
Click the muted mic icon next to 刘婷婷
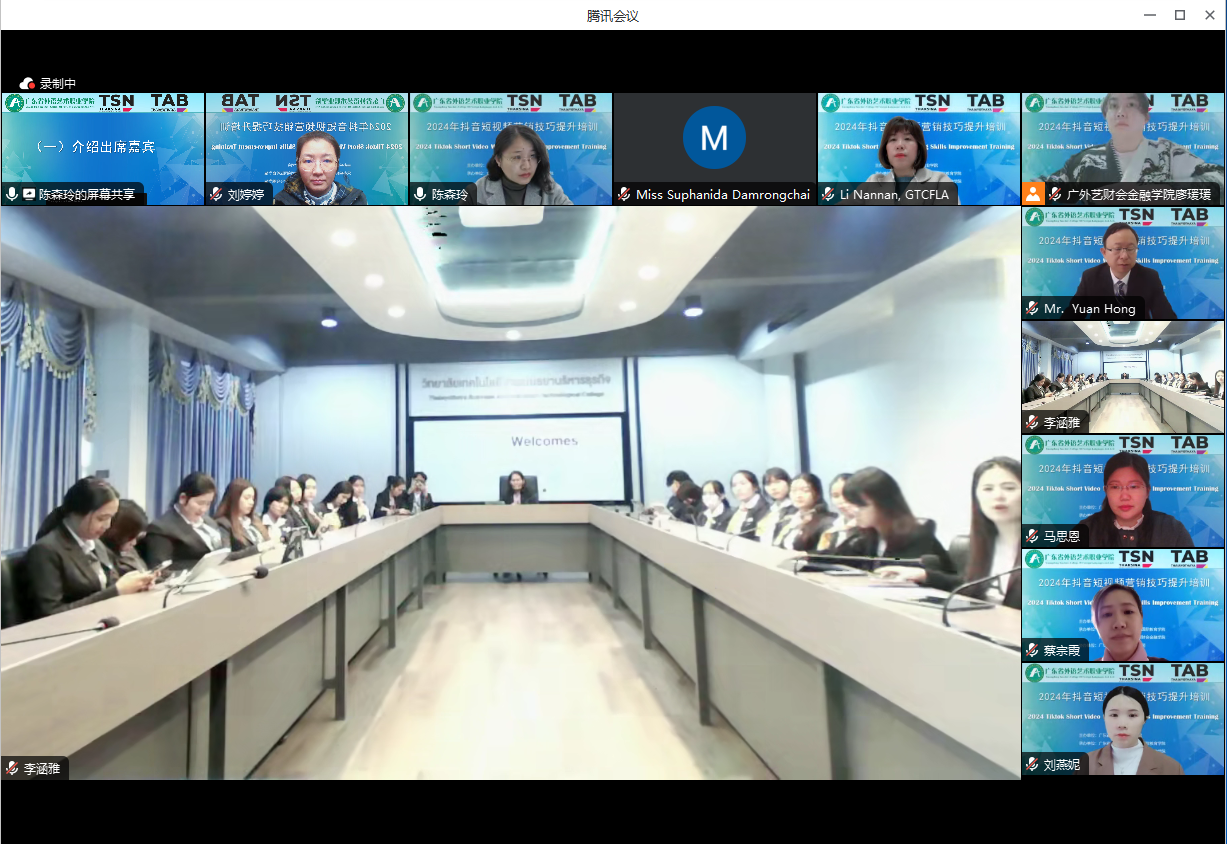tap(216, 195)
